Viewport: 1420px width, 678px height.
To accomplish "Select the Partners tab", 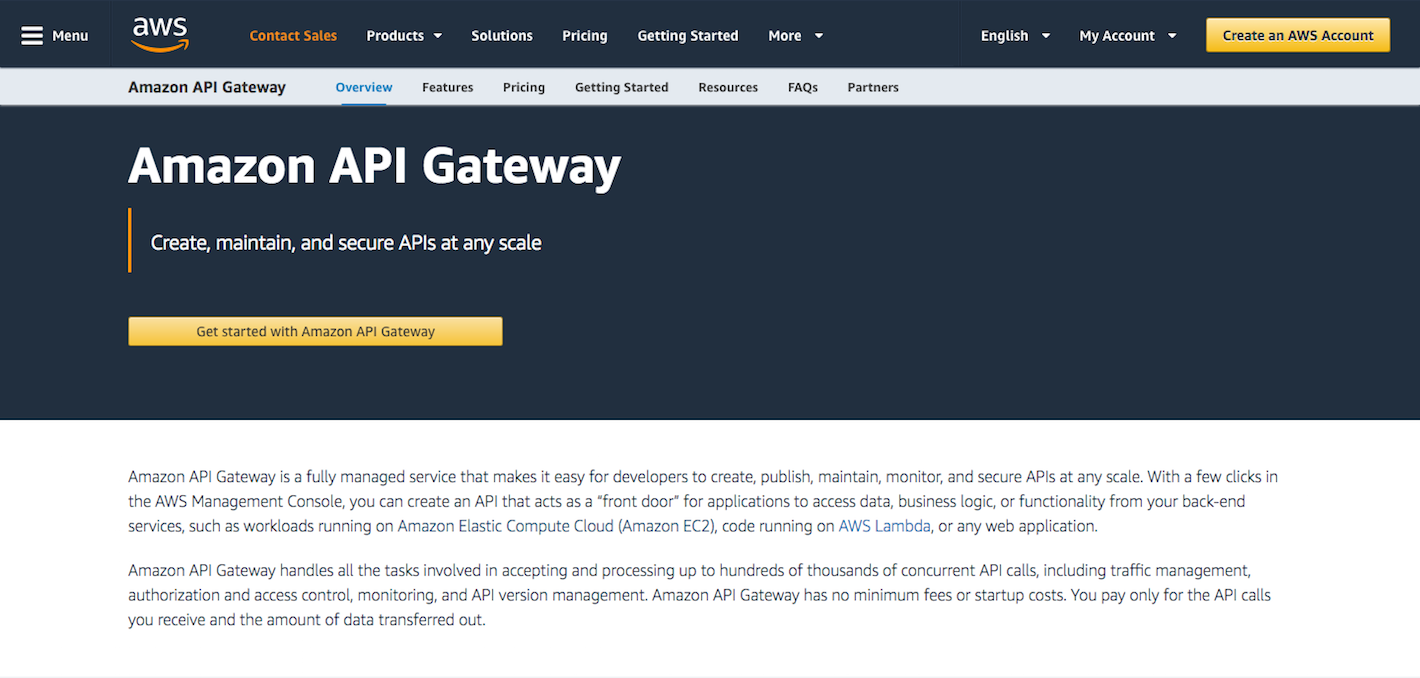I will (873, 87).
